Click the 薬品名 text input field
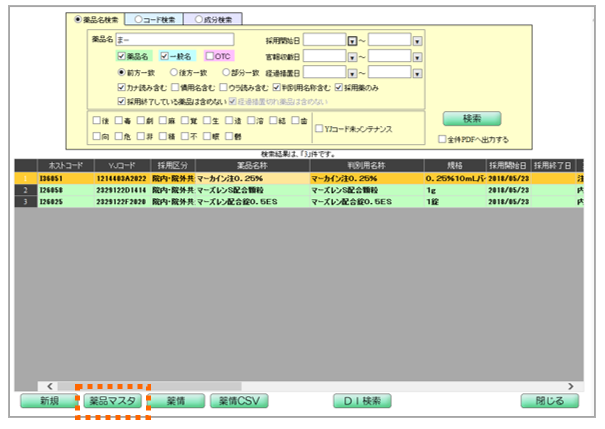The image size is (605, 429). 174,40
